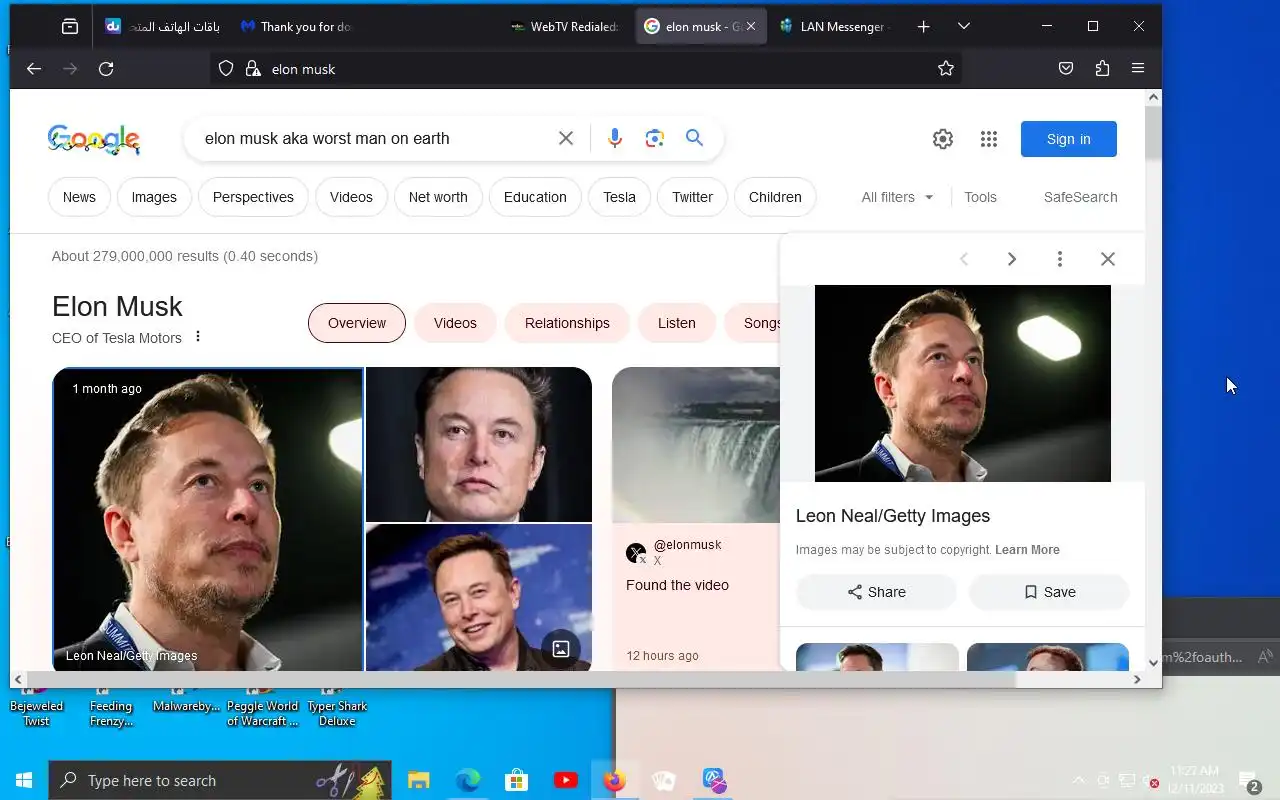The width and height of the screenshot is (1280, 800).
Task: Switch to the WebTV Redialed tab
Action: coord(564,27)
